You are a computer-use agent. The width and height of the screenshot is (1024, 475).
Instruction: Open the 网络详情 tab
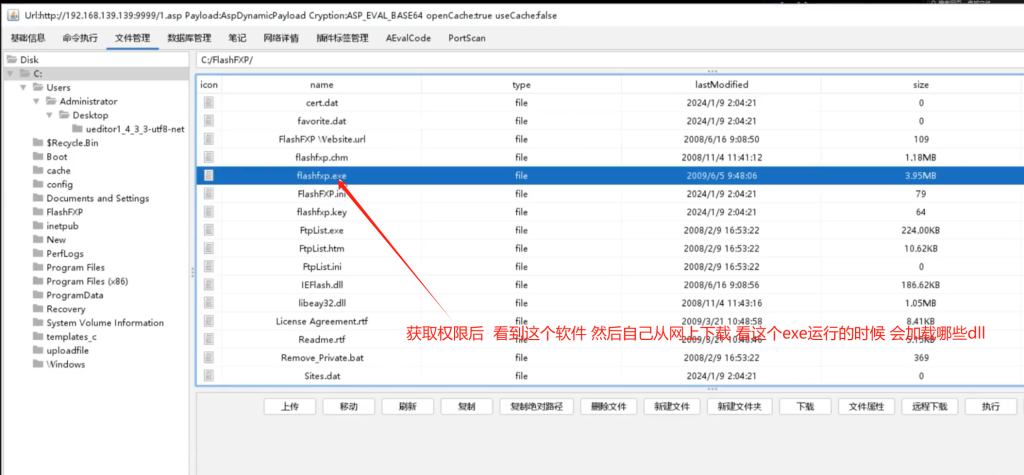(281, 38)
